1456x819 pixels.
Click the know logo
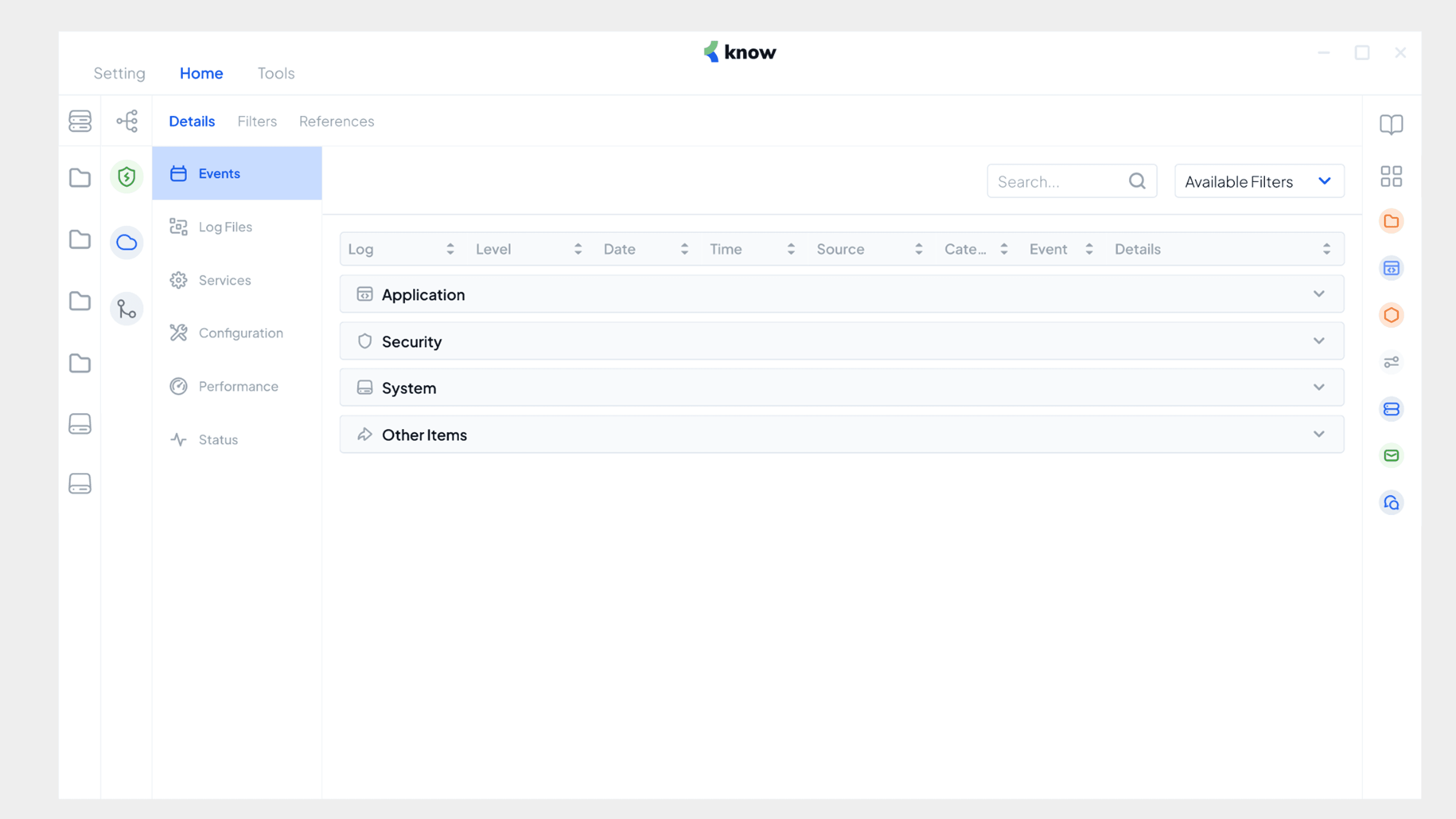740,52
